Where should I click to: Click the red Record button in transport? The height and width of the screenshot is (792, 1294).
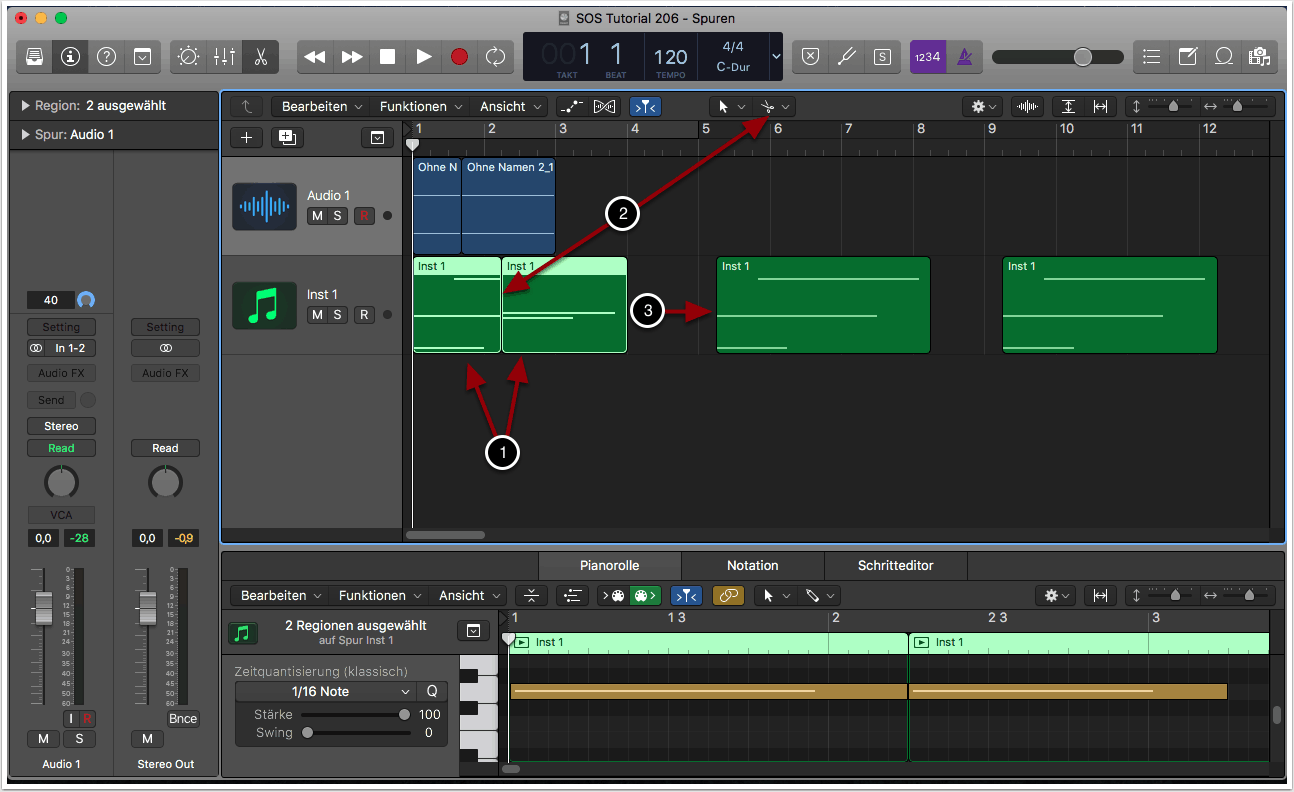click(x=459, y=57)
